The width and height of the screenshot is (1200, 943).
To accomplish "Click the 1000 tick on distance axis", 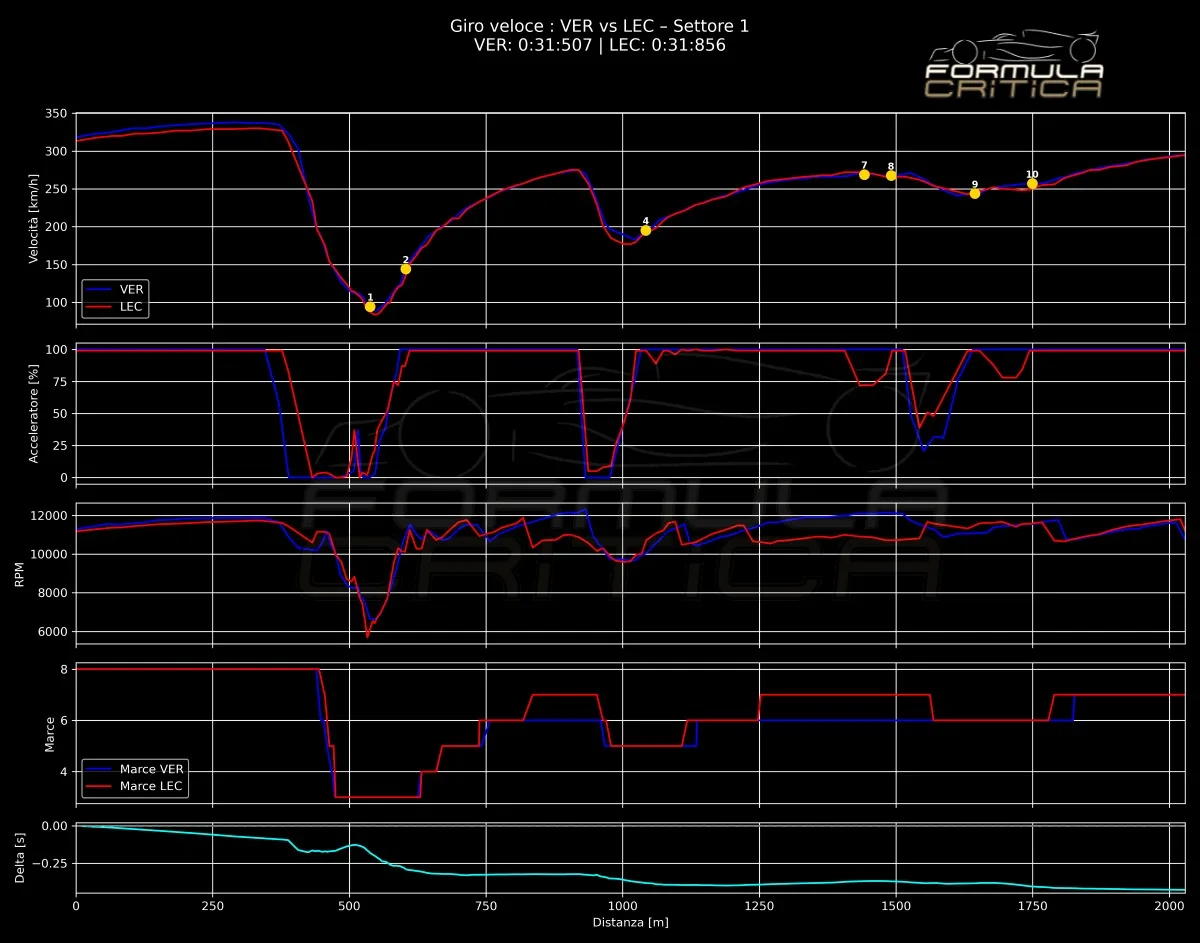I will (622, 906).
